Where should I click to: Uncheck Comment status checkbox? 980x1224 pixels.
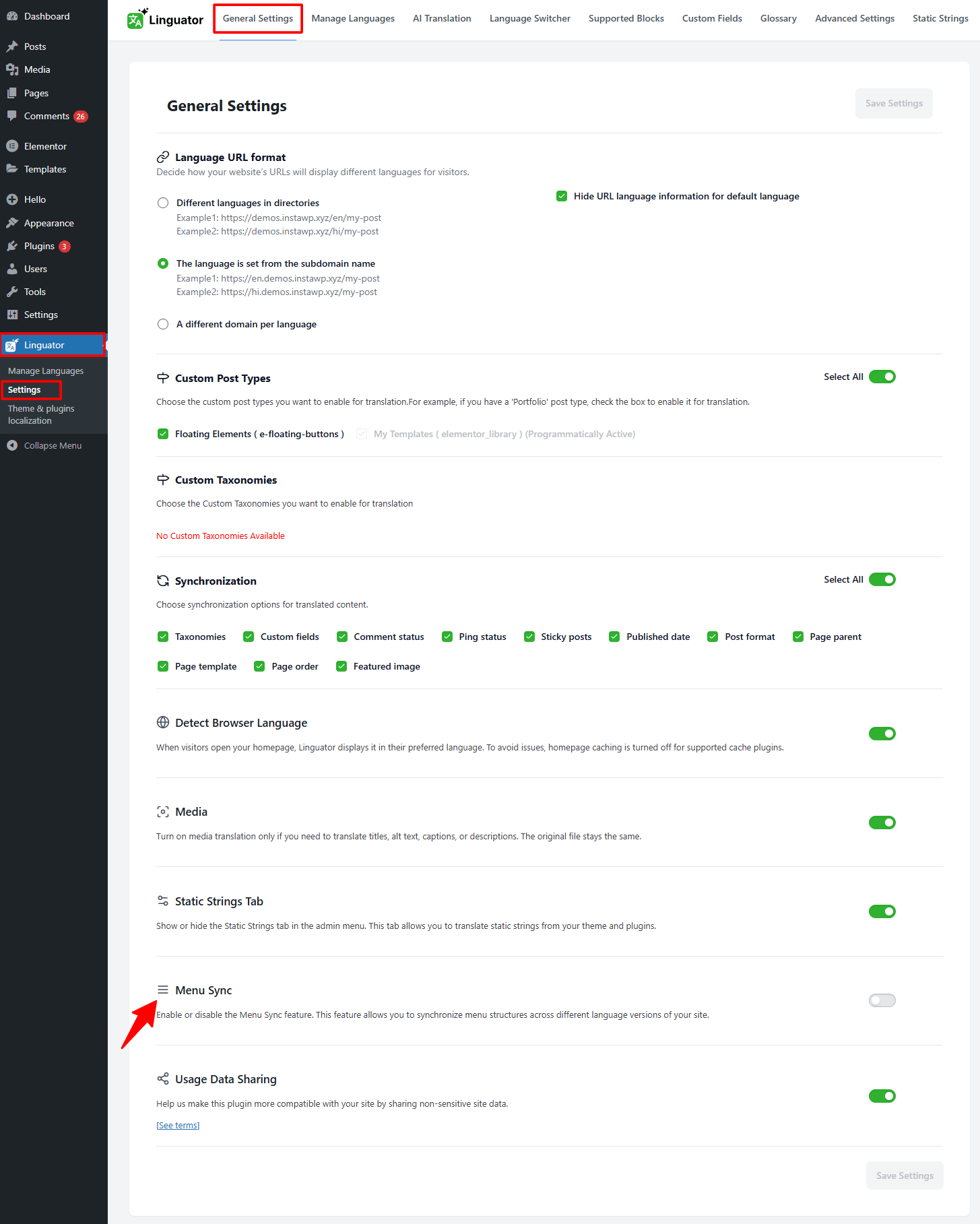click(342, 637)
